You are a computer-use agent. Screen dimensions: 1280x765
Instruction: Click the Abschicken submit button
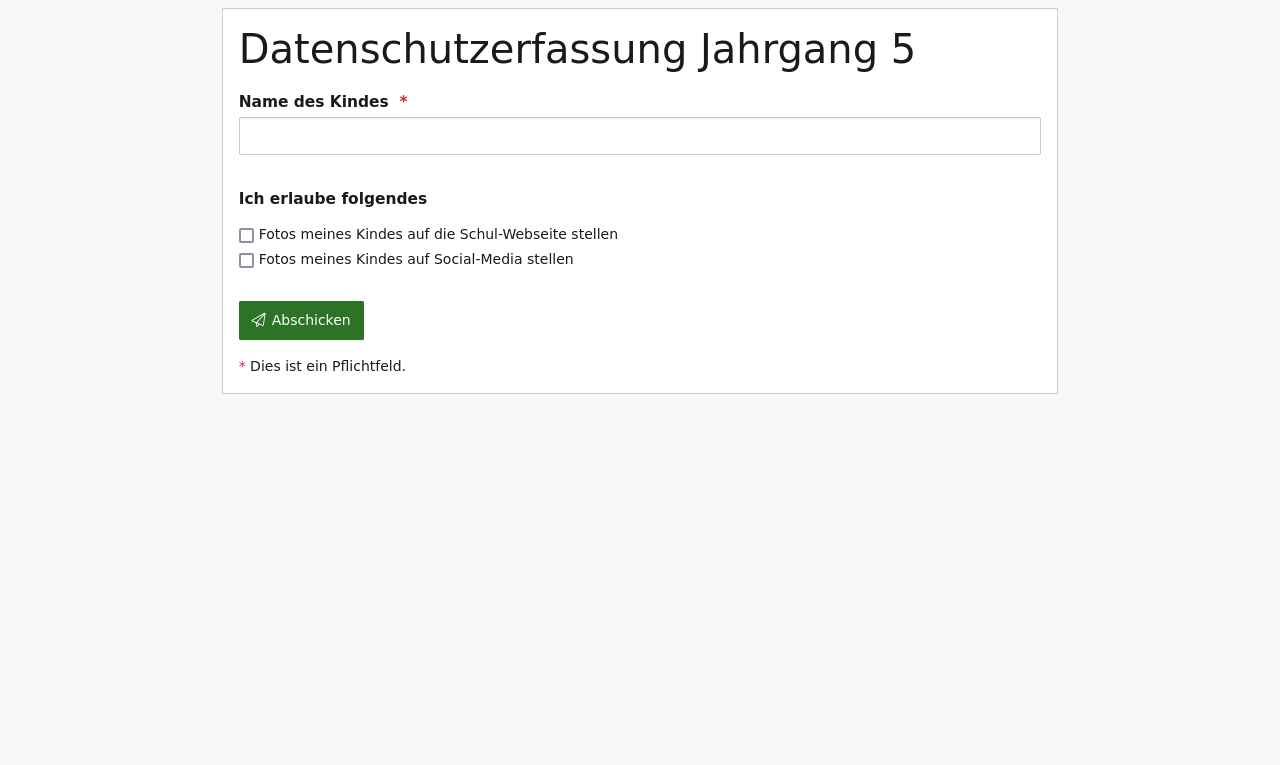pos(301,320)
